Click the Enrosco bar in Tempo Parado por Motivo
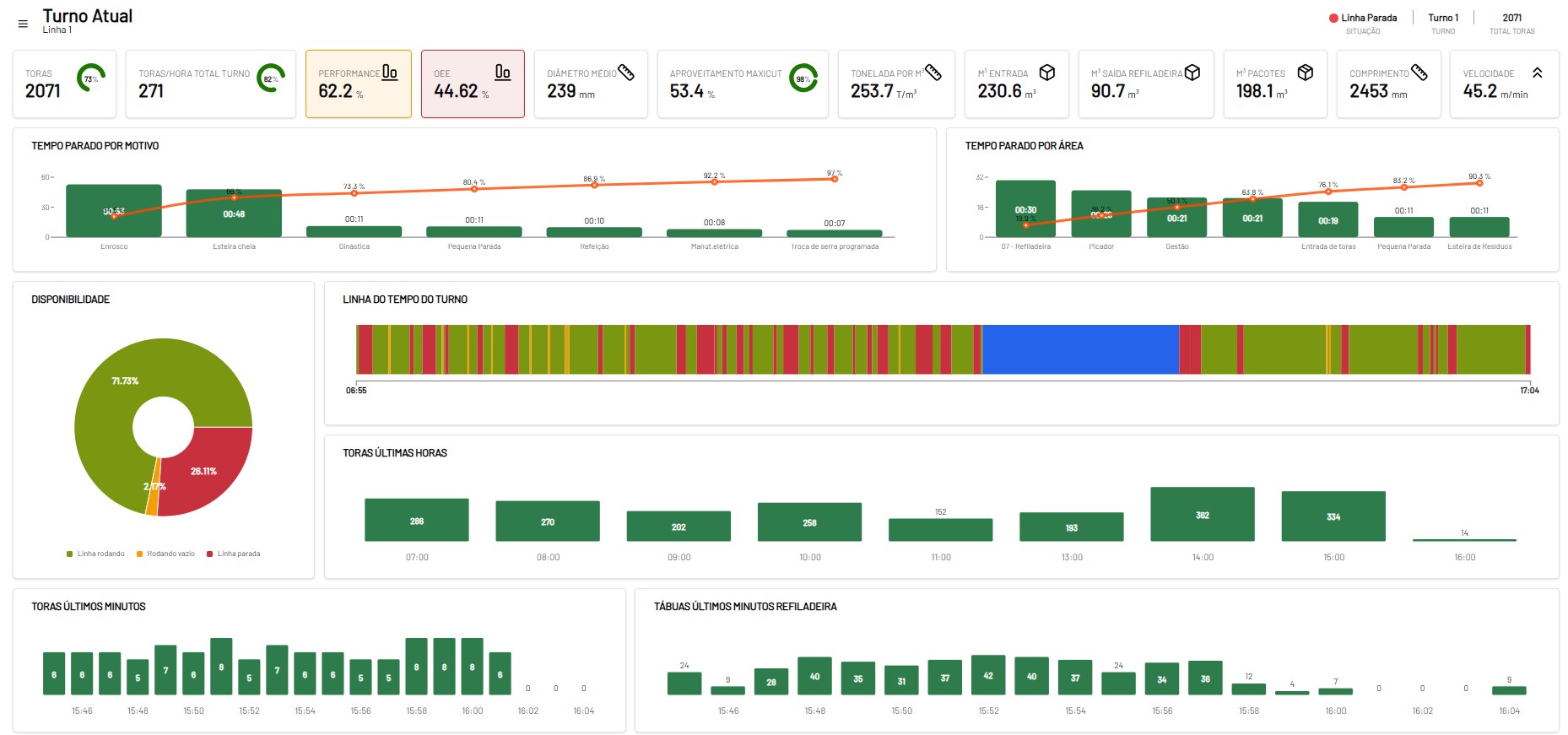The width and height of the screenshot is (1568, 735). 114,211
